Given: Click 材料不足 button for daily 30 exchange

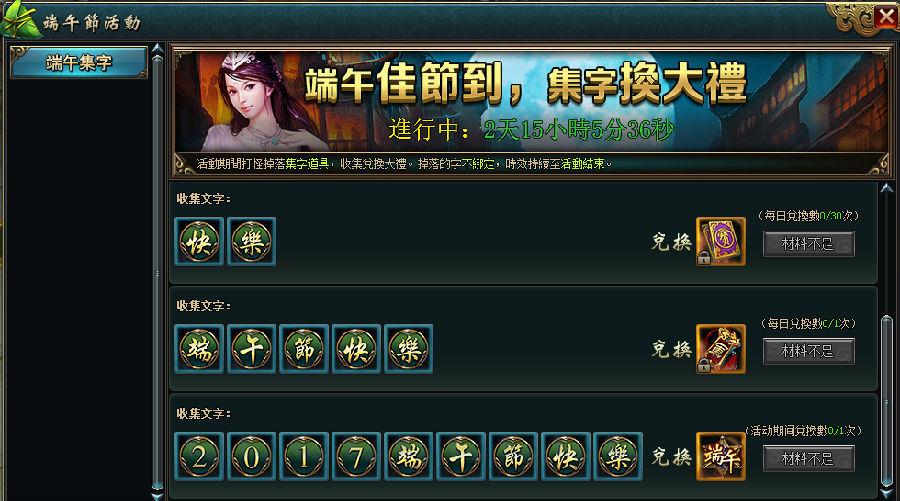Looking at the screenshot, I should (x=808, y=244).
